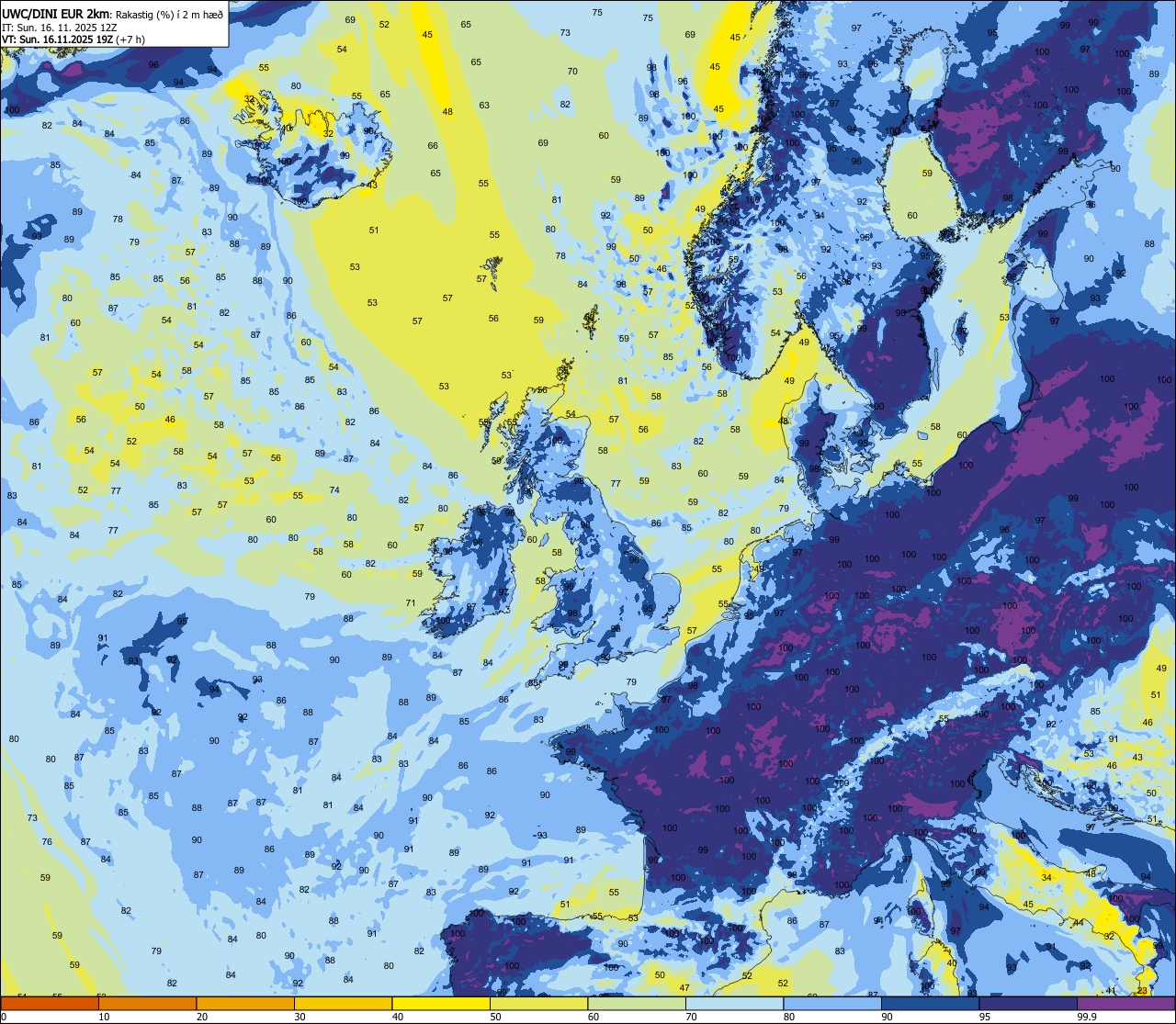Select the 10–20 orange legend swatch
The height and width of the screenshot is (1024, 1176).
coord(147,1003)
